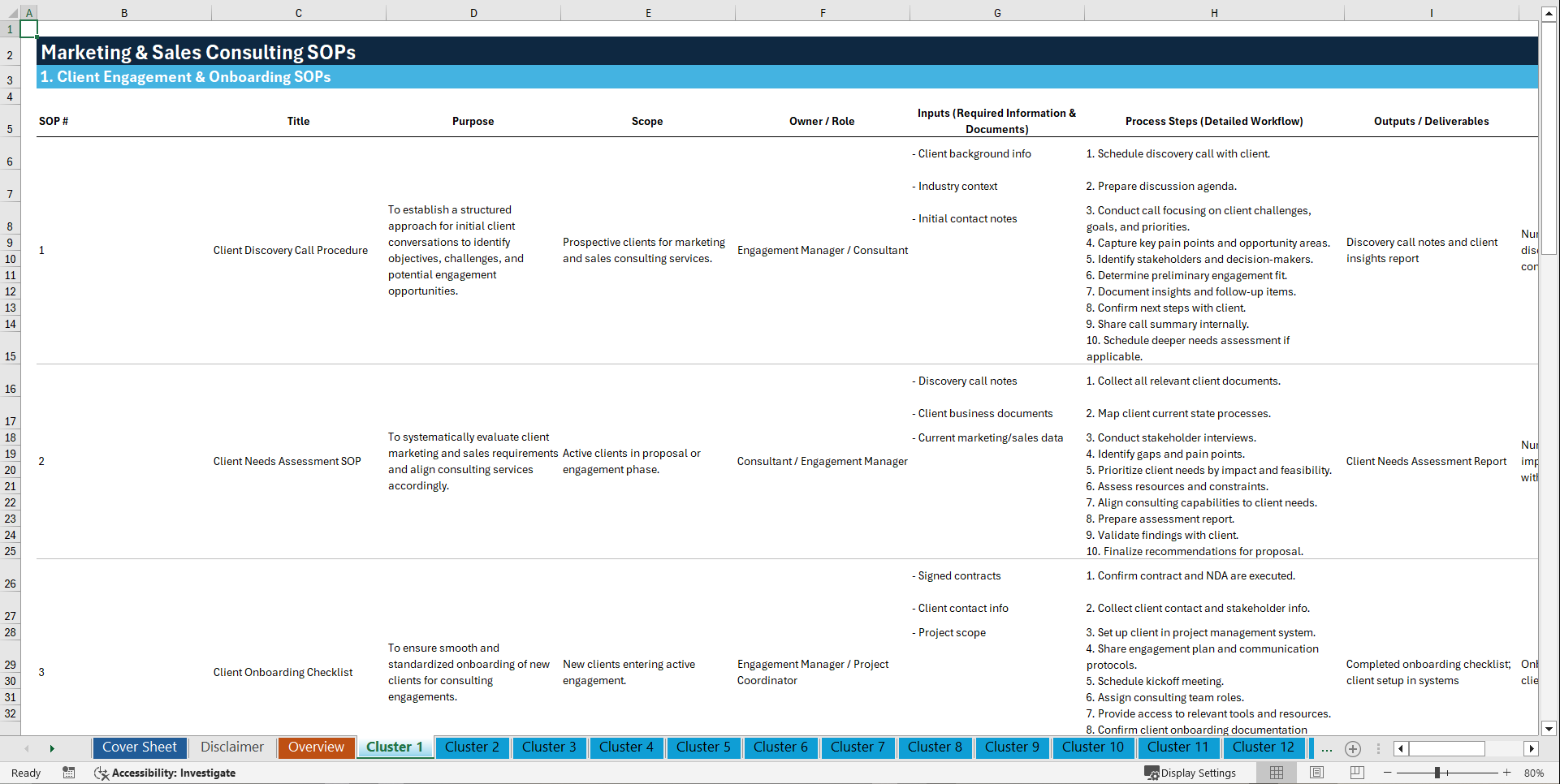The width and height of the screenshot is (1560, 784).
Task: Go to the Cluster 12 sheet
Action: [x=1264, y=747]
